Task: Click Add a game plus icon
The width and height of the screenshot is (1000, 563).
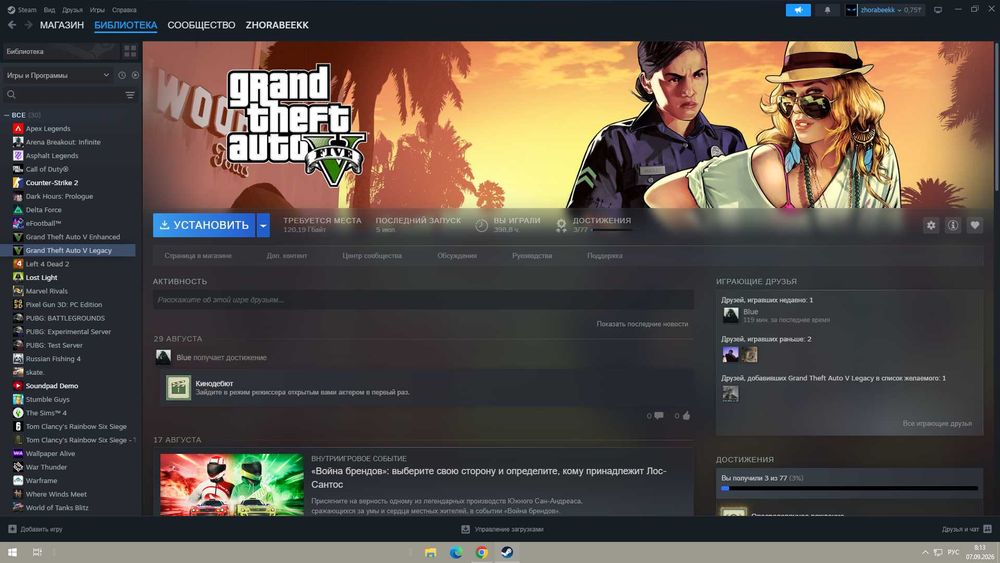Action: tap(12, 529)
